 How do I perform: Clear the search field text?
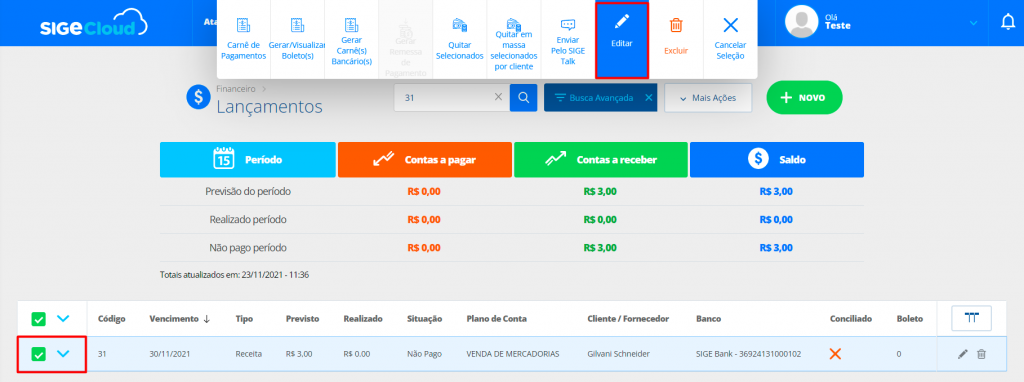point(498,97)
